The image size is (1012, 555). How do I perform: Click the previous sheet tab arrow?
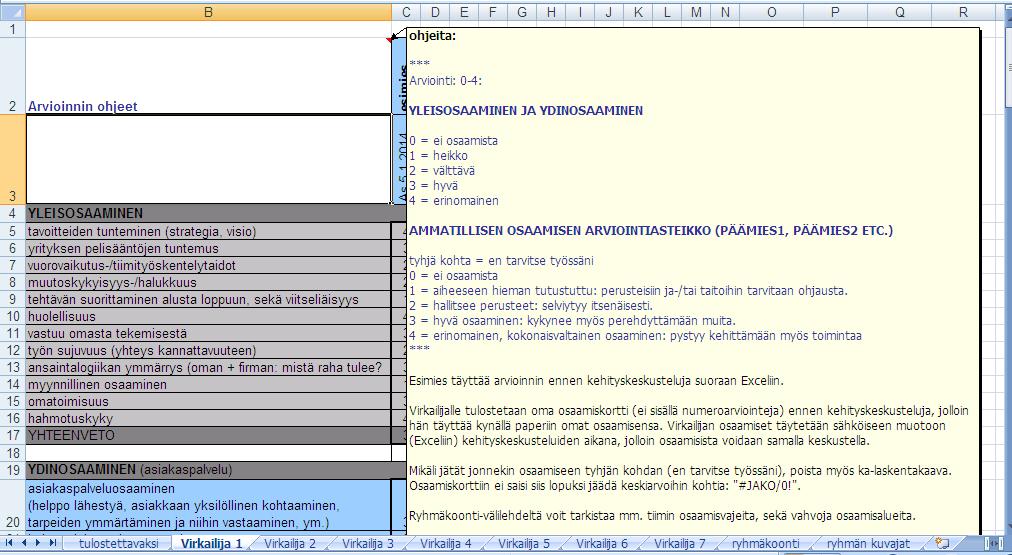click(24, 543)
